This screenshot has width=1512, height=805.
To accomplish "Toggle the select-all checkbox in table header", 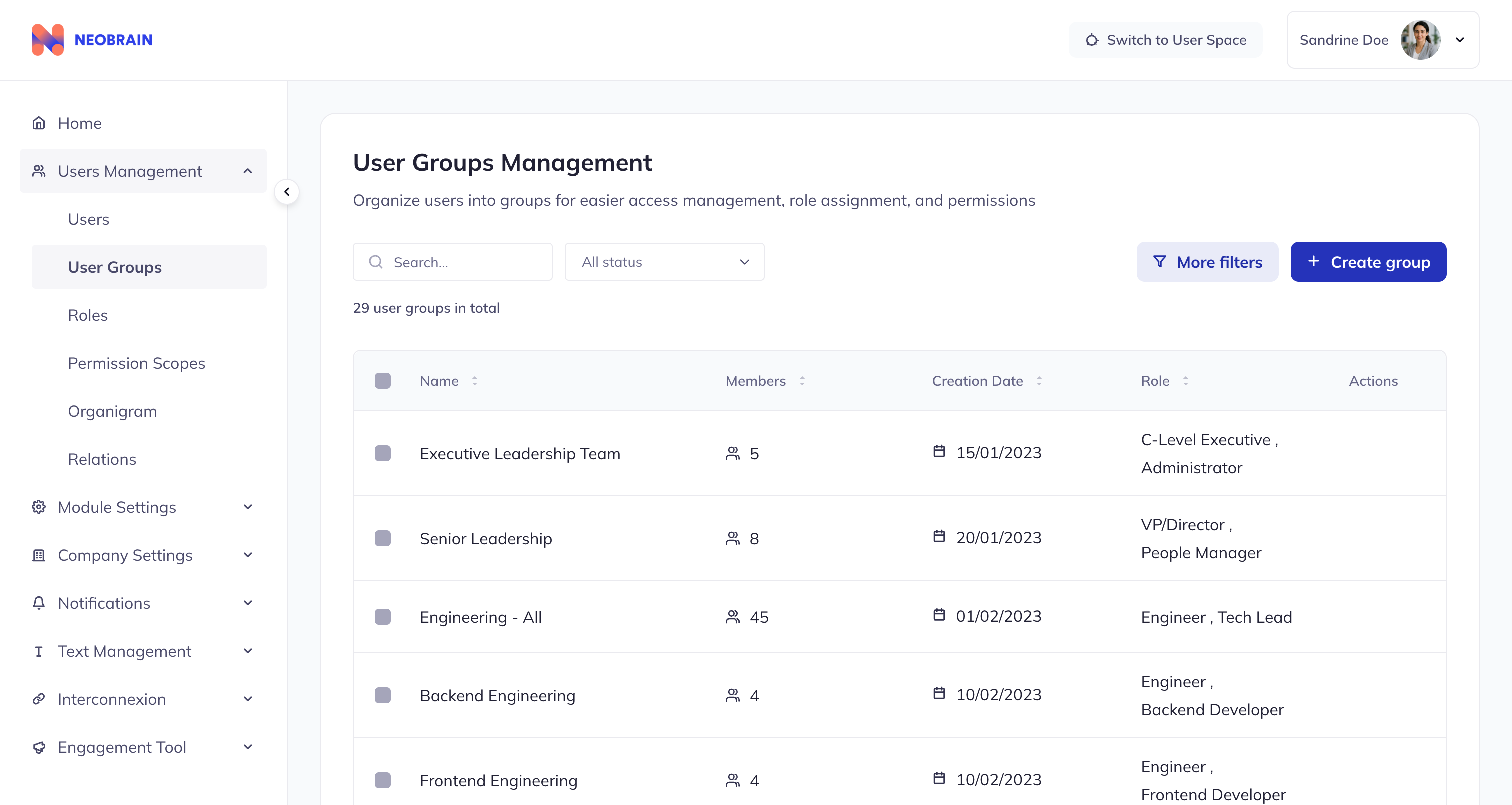I will [x=383, y=380].
